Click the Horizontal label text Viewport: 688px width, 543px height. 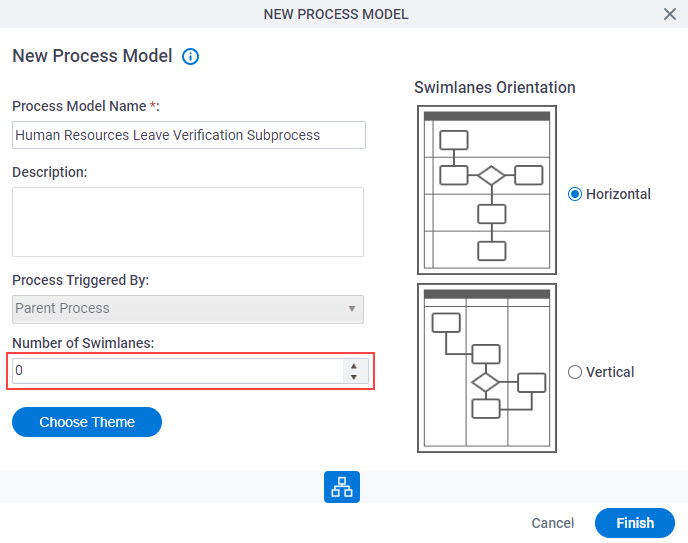click(x=618, y=194)
